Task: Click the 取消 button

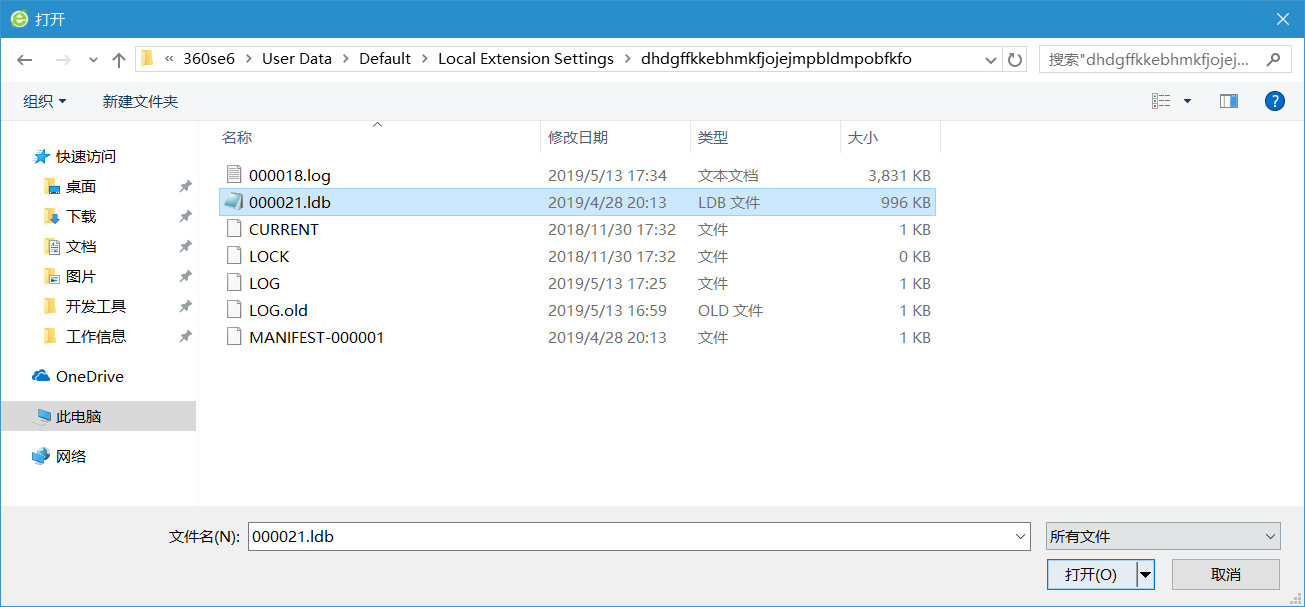Action: pos(1225,574)
